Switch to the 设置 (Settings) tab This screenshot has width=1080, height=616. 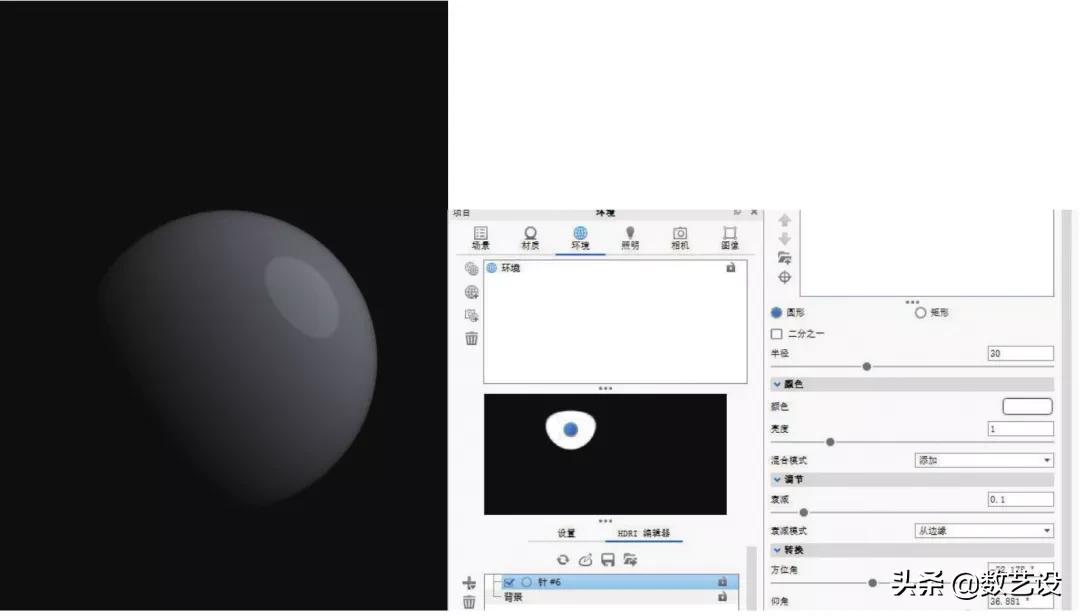point(566,531)
